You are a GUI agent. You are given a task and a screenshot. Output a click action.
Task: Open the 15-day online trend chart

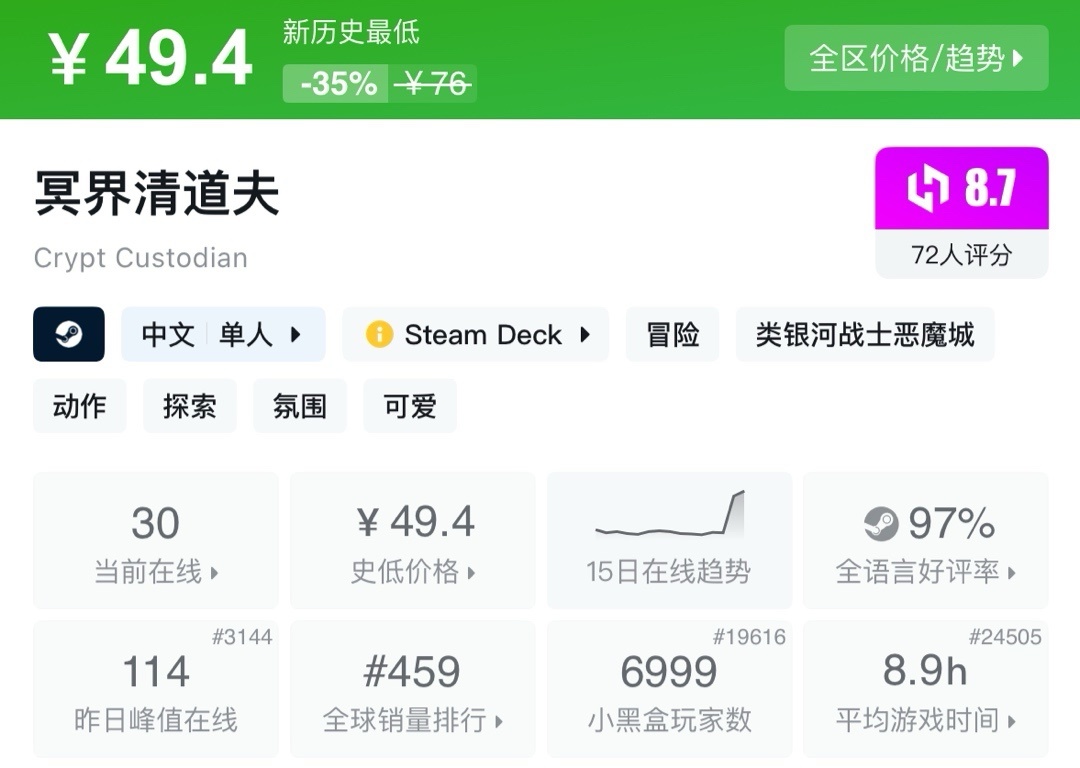click(668, 540)
